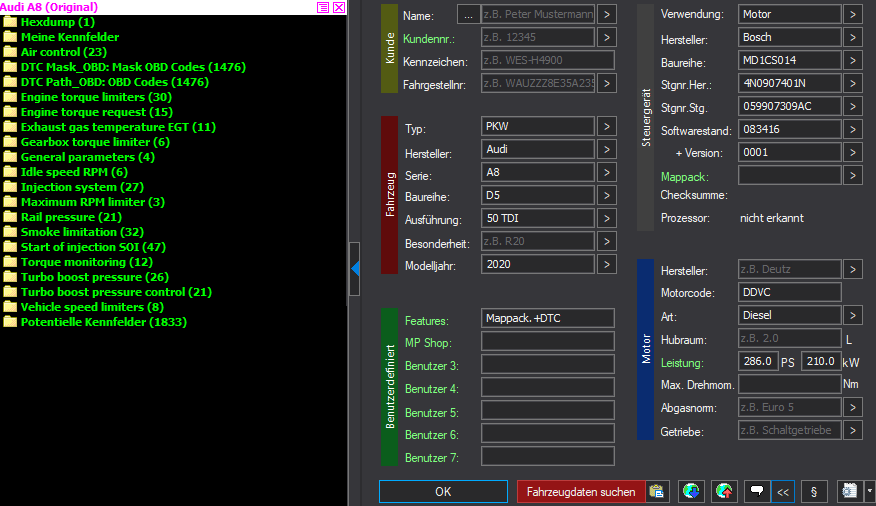
Task: Open the speech bubble comment icon
Action: pos(757,491)
